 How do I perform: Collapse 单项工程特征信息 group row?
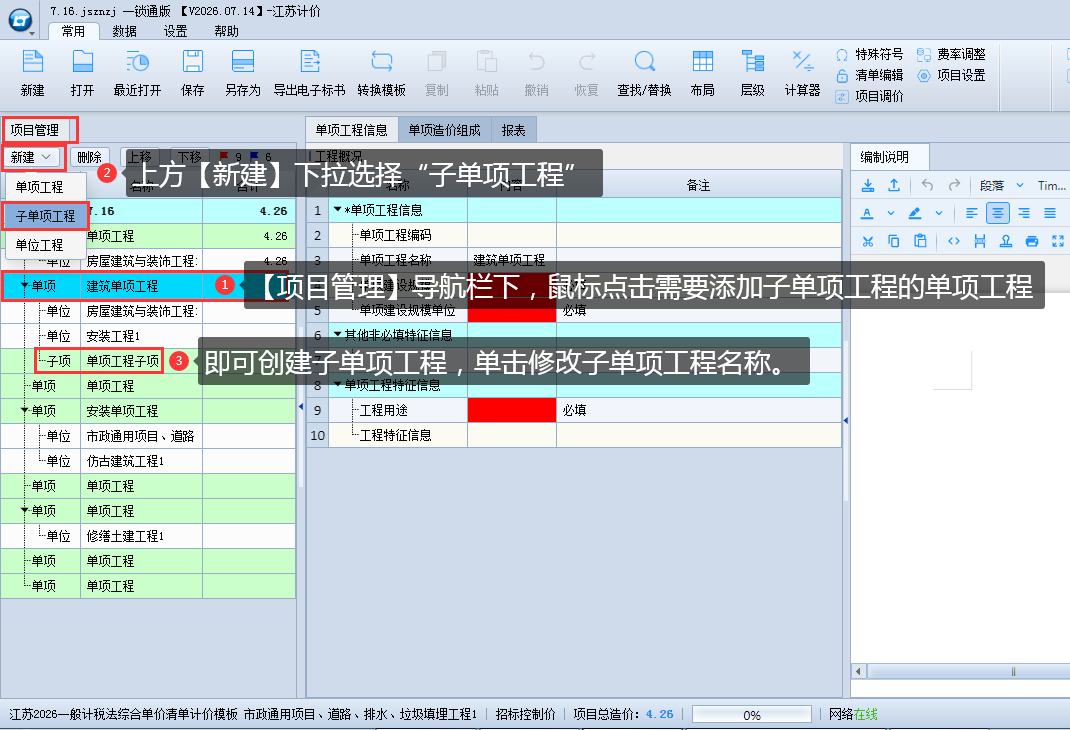(x=337, y=384)
